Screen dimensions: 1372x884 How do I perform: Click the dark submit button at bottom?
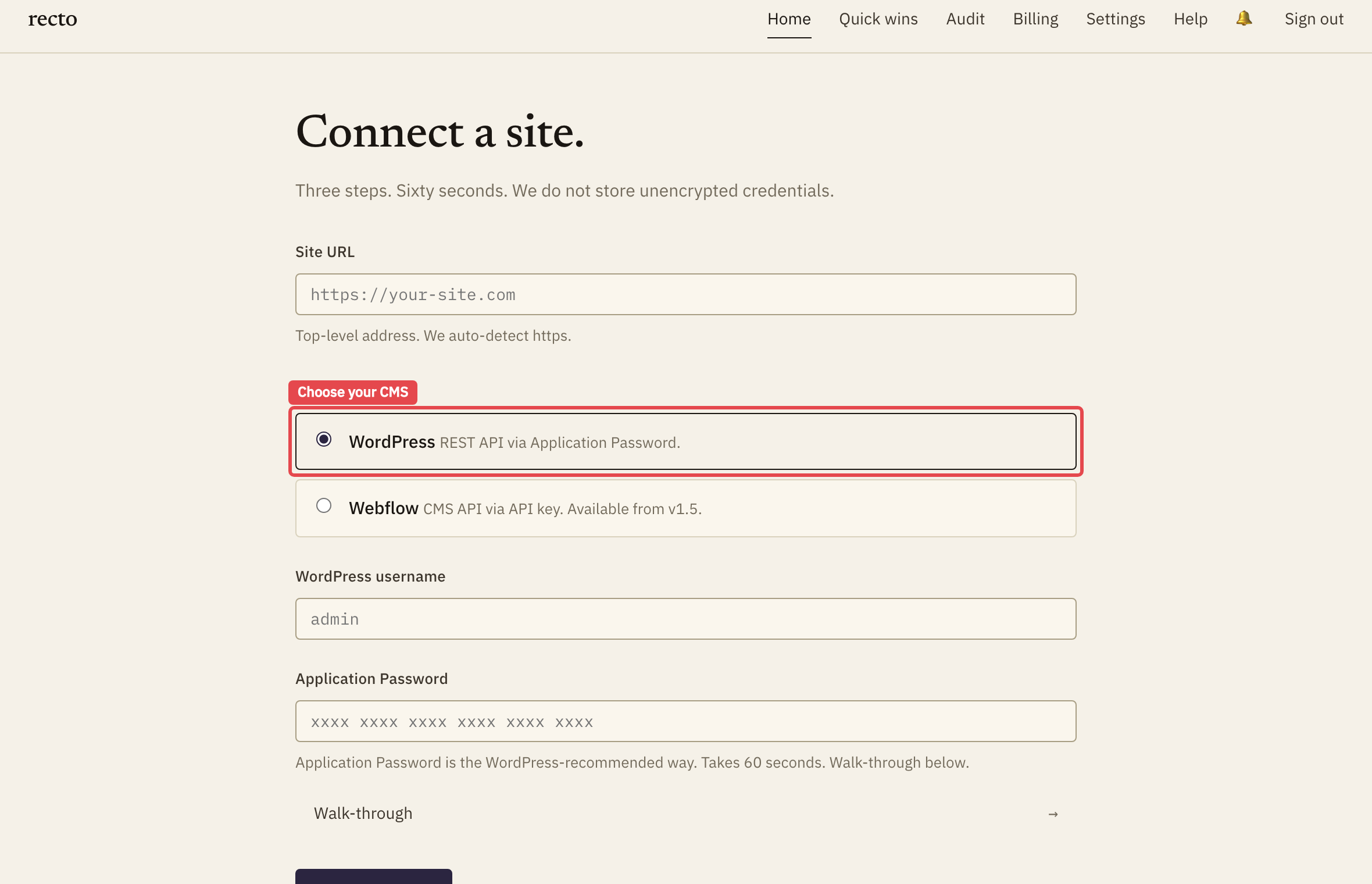click(373, 876)
